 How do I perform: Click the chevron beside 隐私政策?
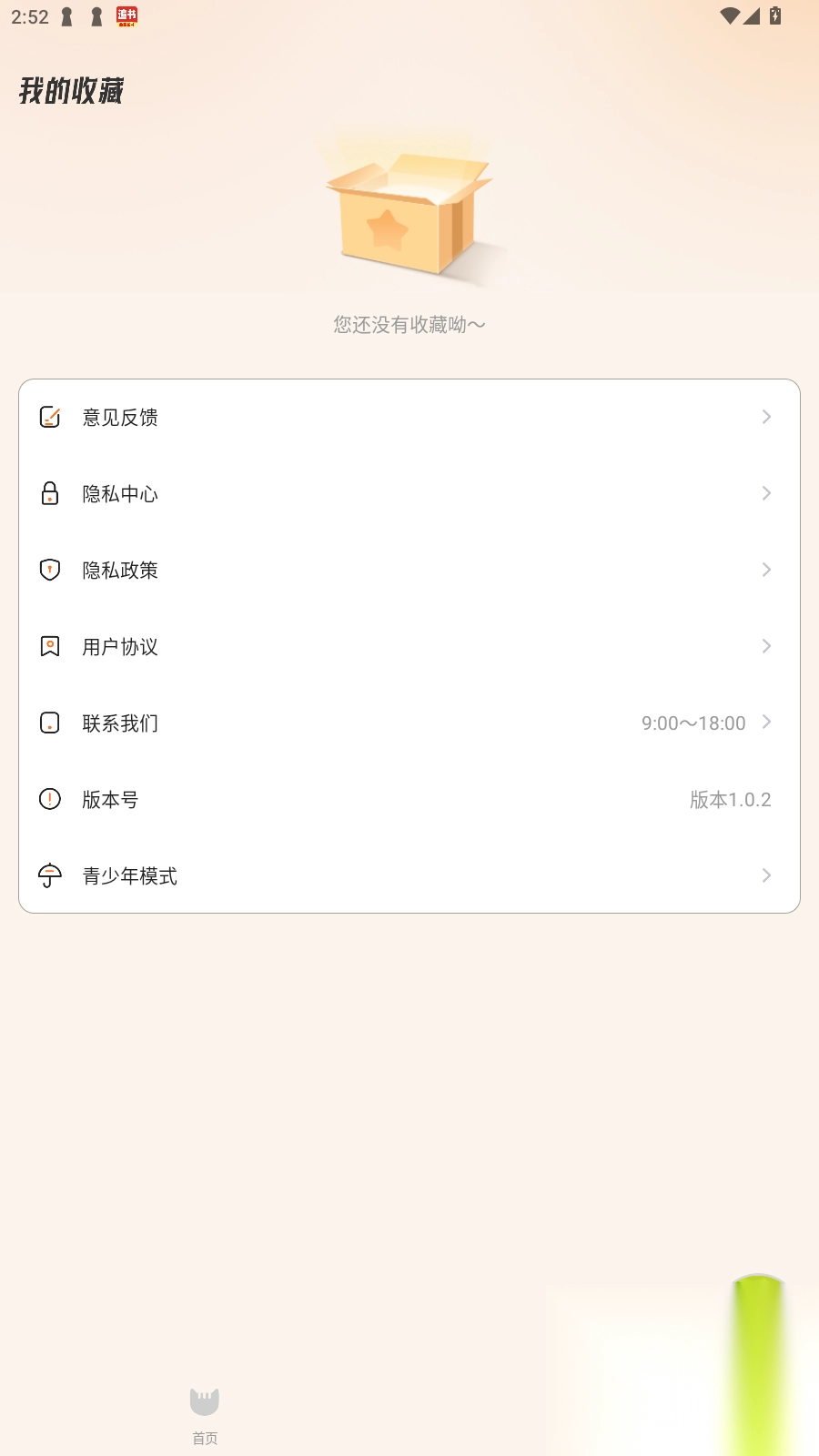pos(766,570)
